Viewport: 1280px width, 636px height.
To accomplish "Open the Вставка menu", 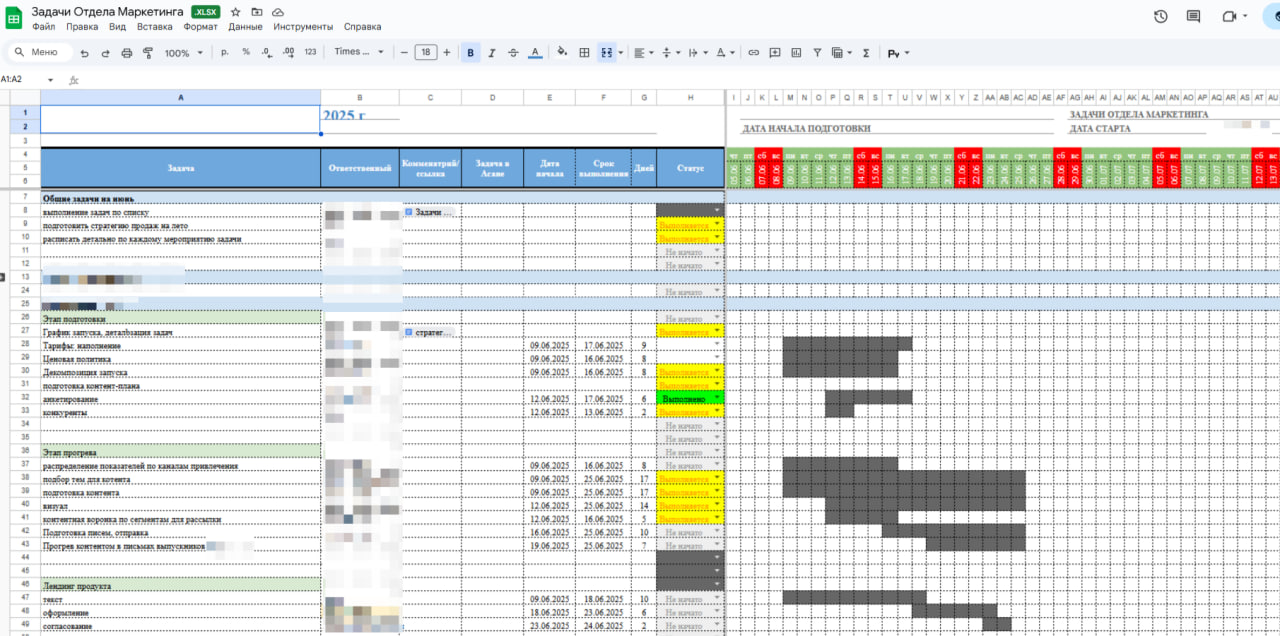I will [x=154, y=27].
